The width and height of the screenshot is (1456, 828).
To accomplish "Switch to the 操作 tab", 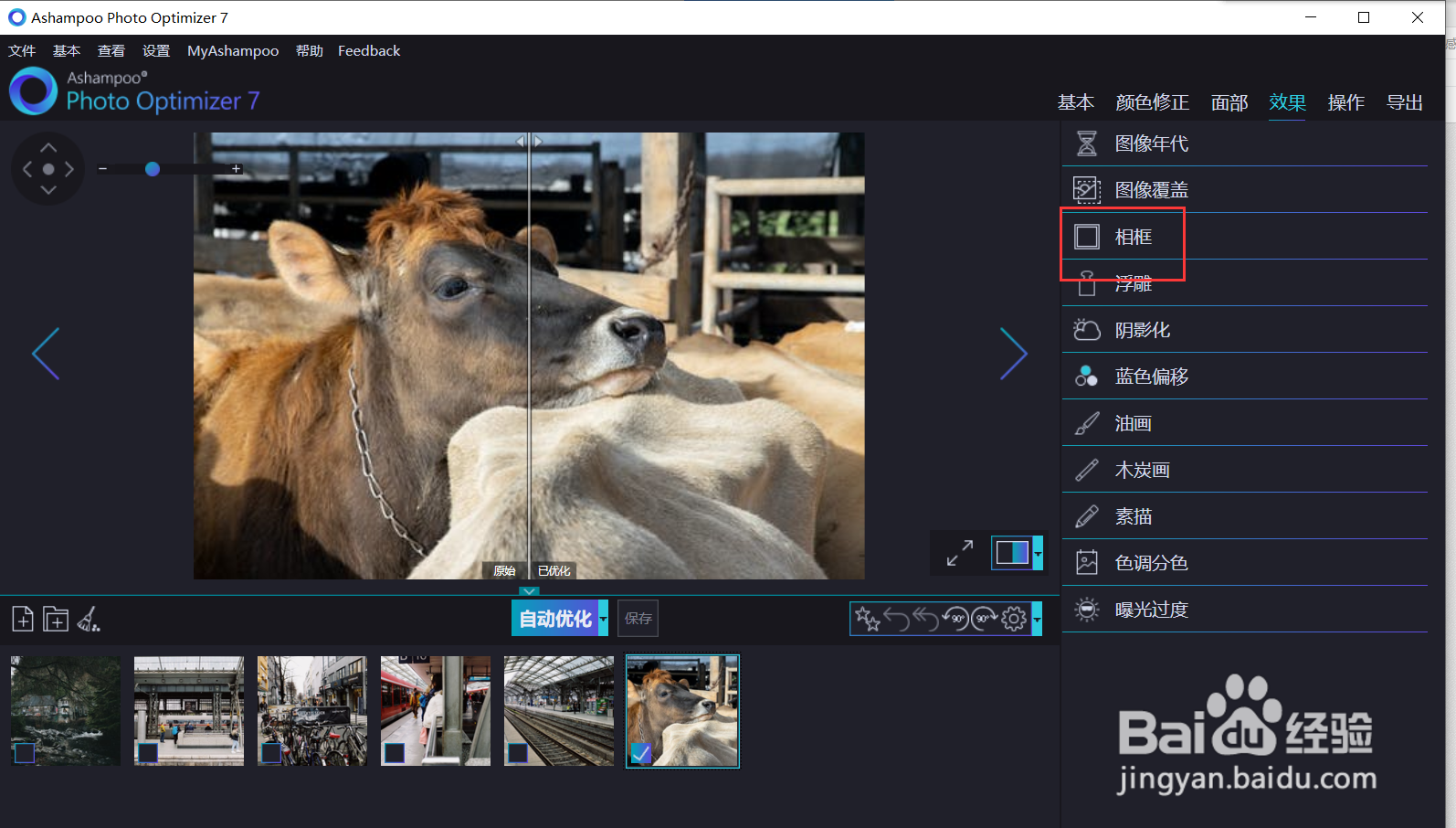I will [1346, 102].
